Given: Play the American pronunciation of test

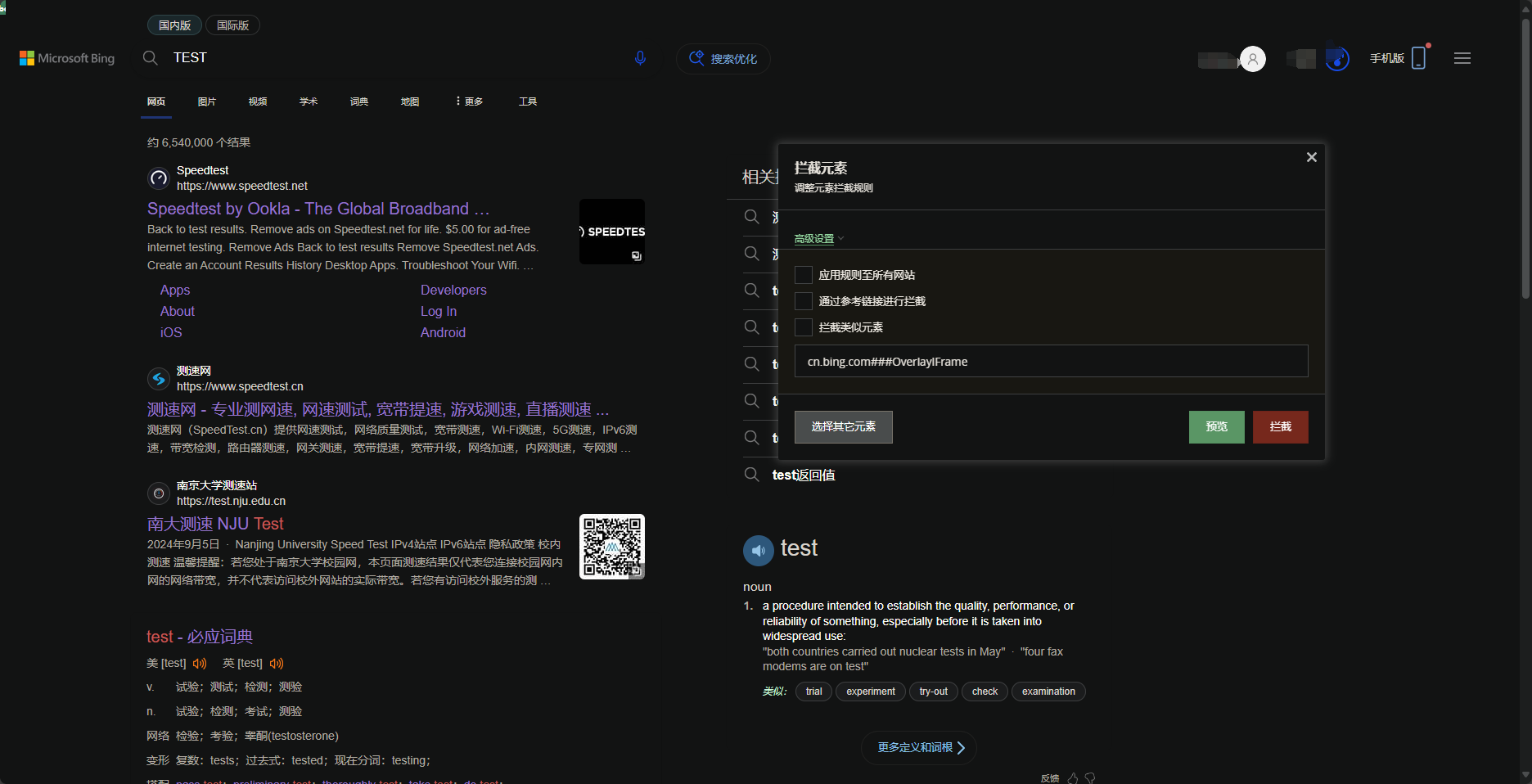Looking at the screenshot, I should 200,663.
